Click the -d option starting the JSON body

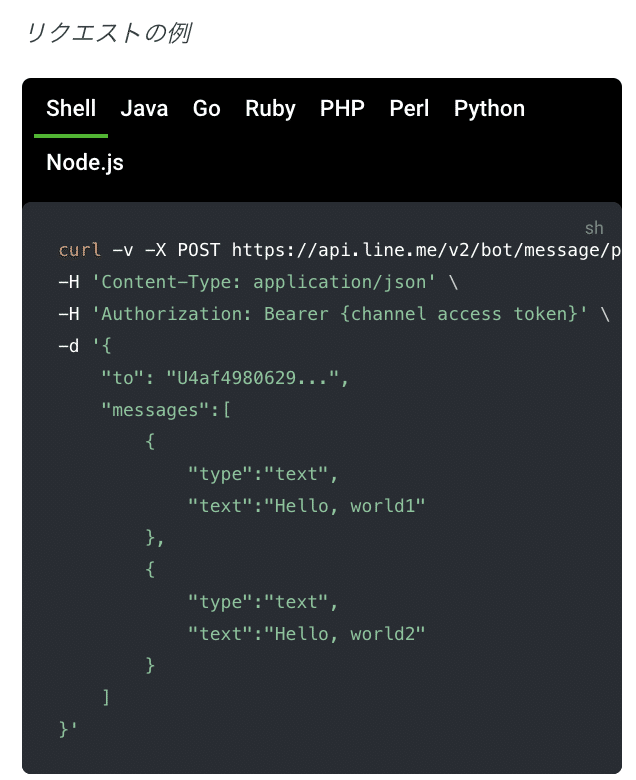[x=69, y=346]
